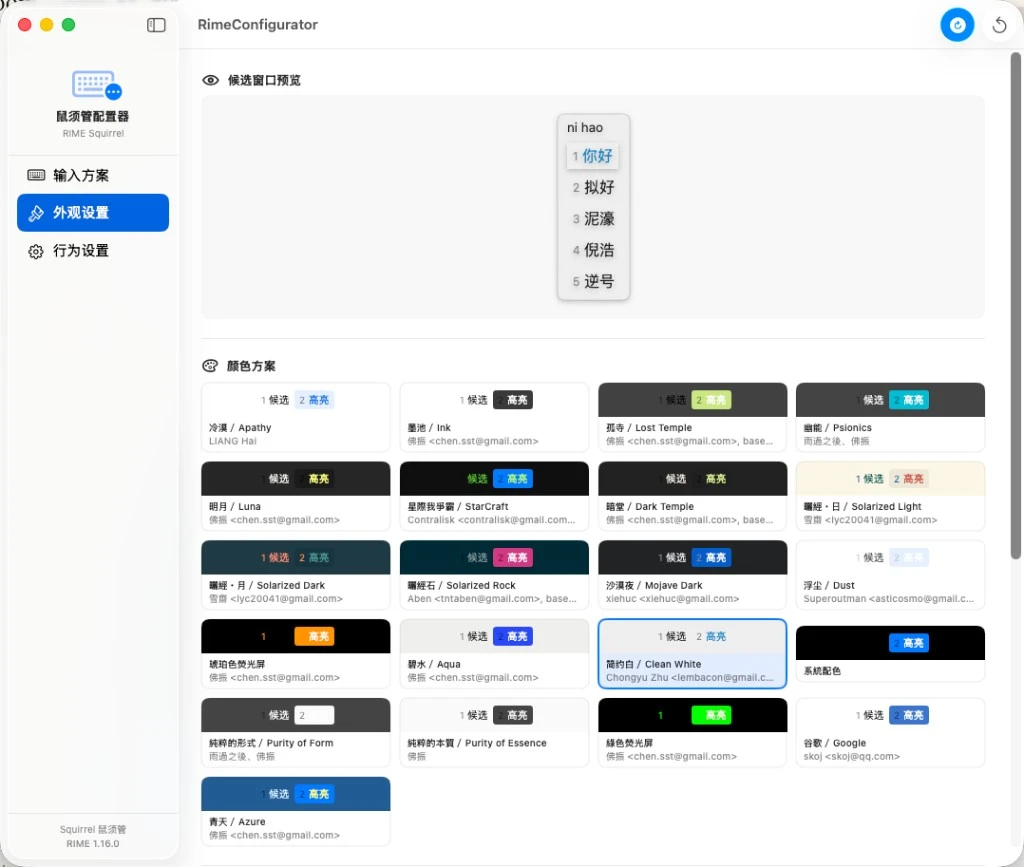
Task: Click the undo reset arrow icon
Action: 999,25
